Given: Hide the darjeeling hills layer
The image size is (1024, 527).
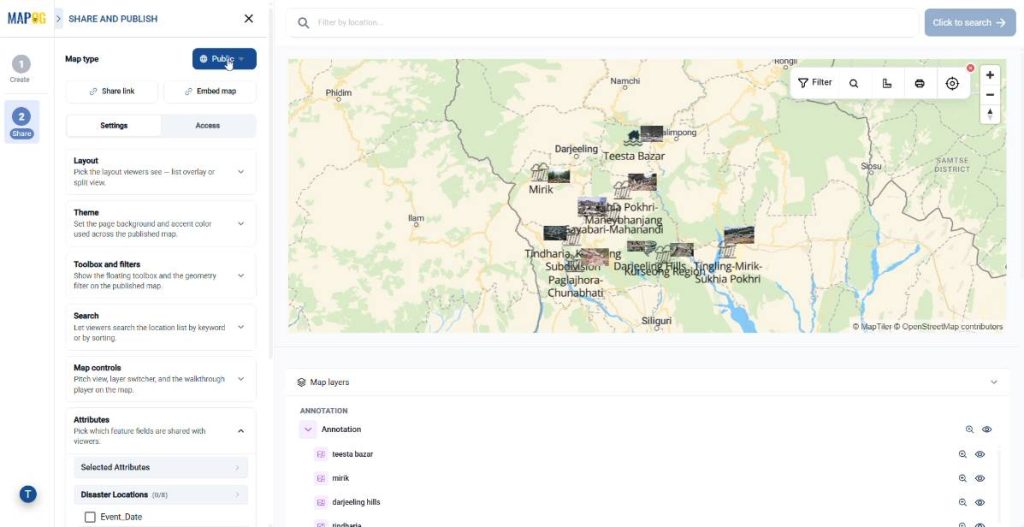Looking at the screenshot, I should [980, 503].
